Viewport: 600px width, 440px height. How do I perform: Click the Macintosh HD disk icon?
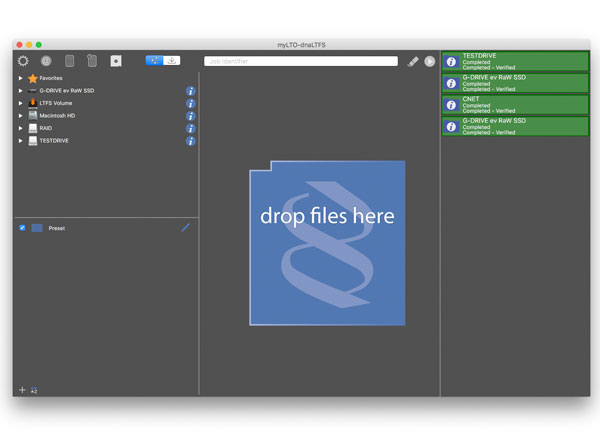click(x=33, y=115)
